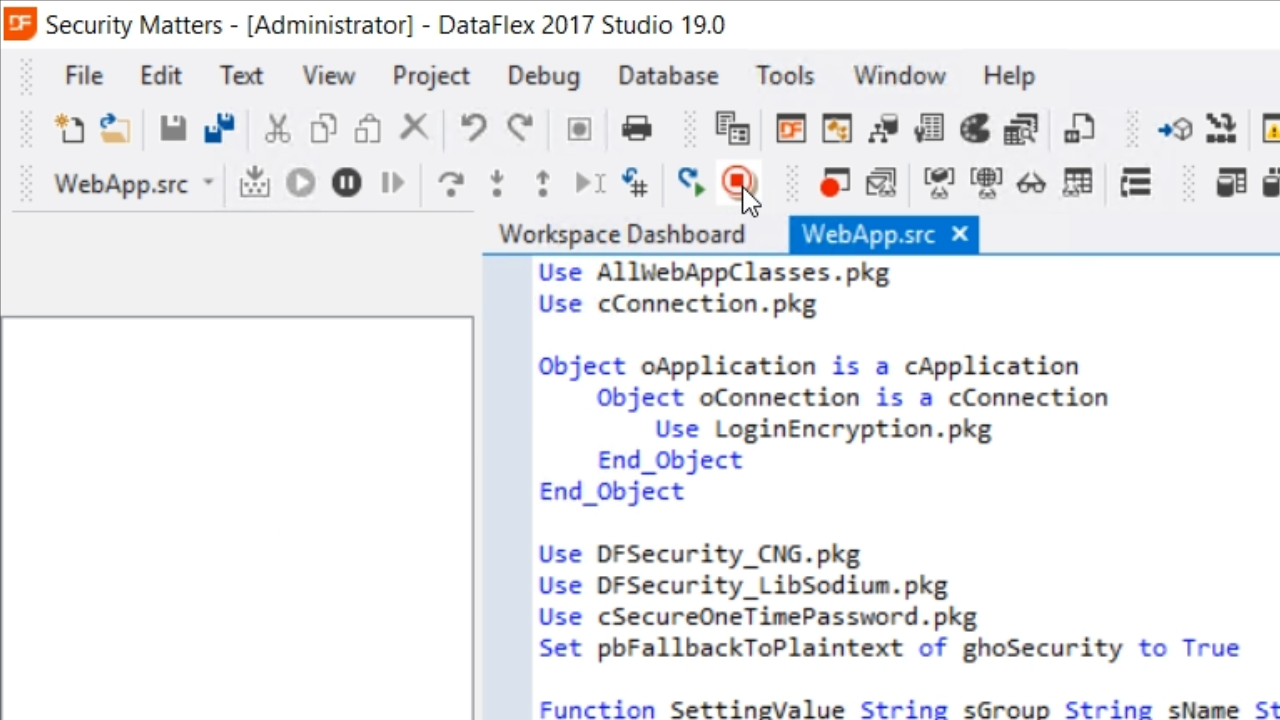1280x720 pixels.
Task: Close the WebApp.src tab
Action: [x=960, y=234]
